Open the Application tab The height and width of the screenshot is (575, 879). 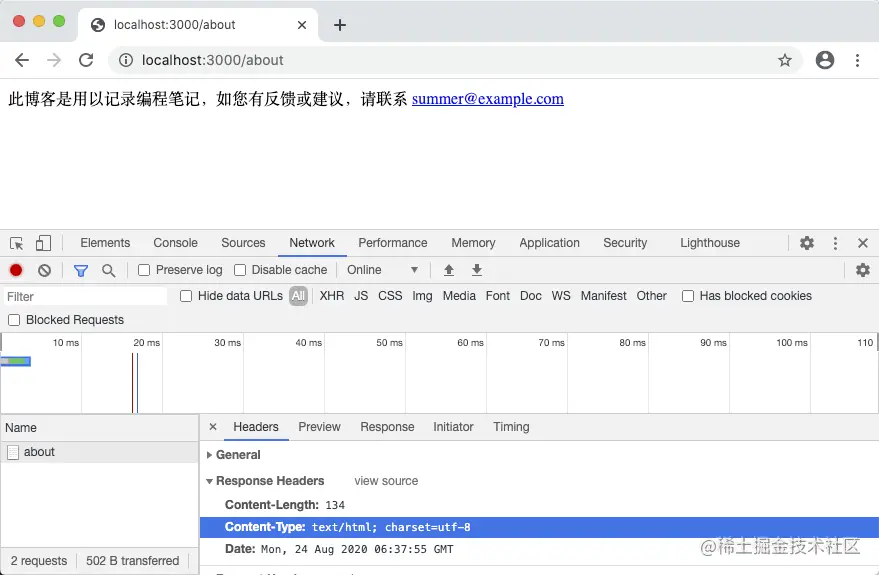[549, 243]
